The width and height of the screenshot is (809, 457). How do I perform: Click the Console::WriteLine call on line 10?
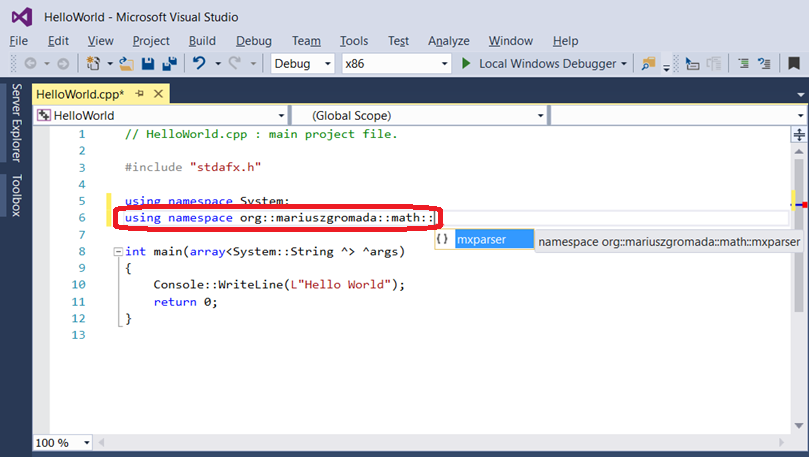point(279,285)
